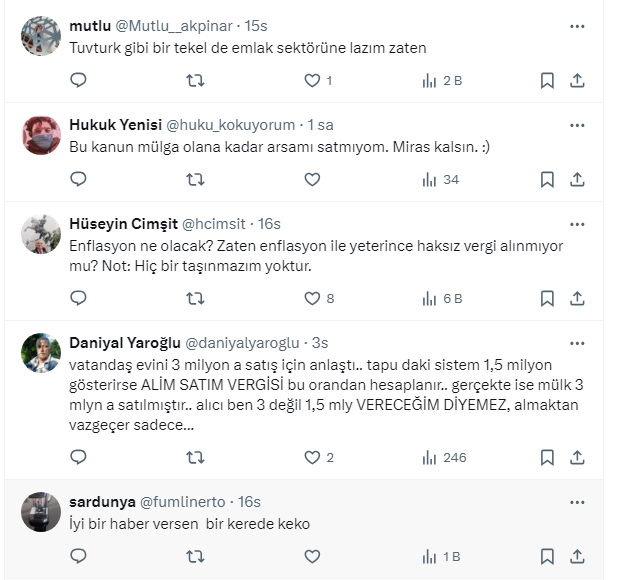Reply to mutlu's tweet about Tuvturk

click(x=79, y=81)
